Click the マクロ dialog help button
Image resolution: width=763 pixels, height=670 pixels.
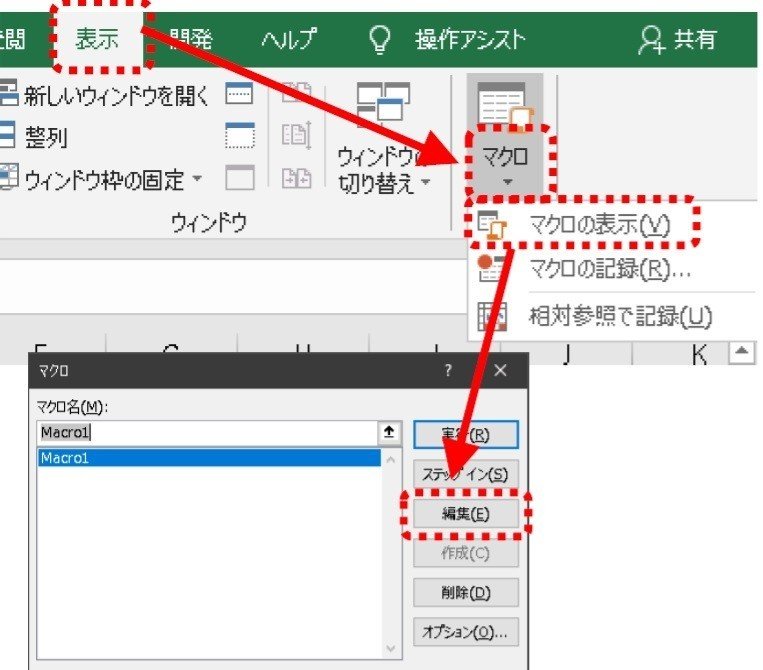tap(448, 371)
